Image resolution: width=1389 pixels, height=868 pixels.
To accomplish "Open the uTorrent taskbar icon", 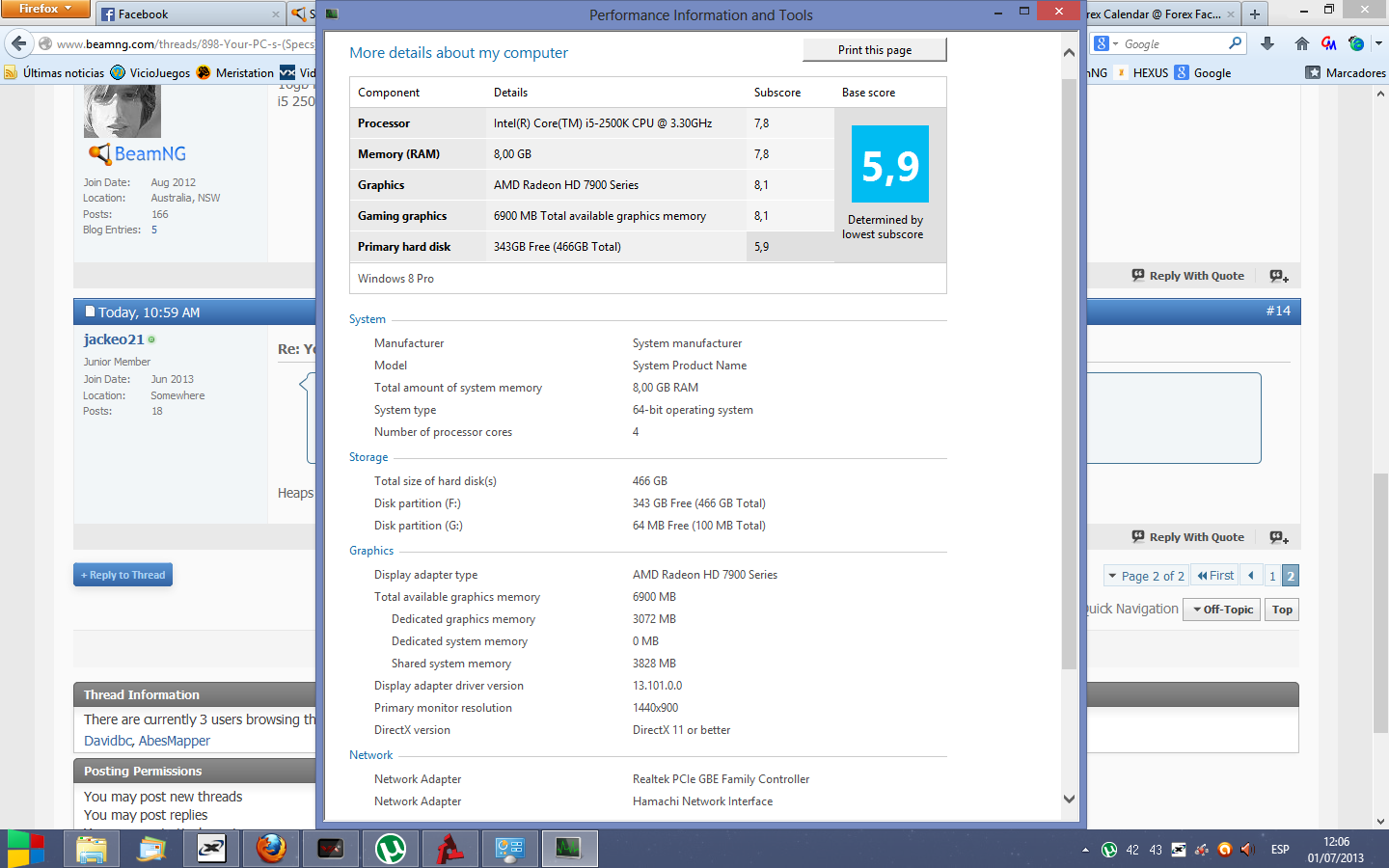I will point(391,849).
